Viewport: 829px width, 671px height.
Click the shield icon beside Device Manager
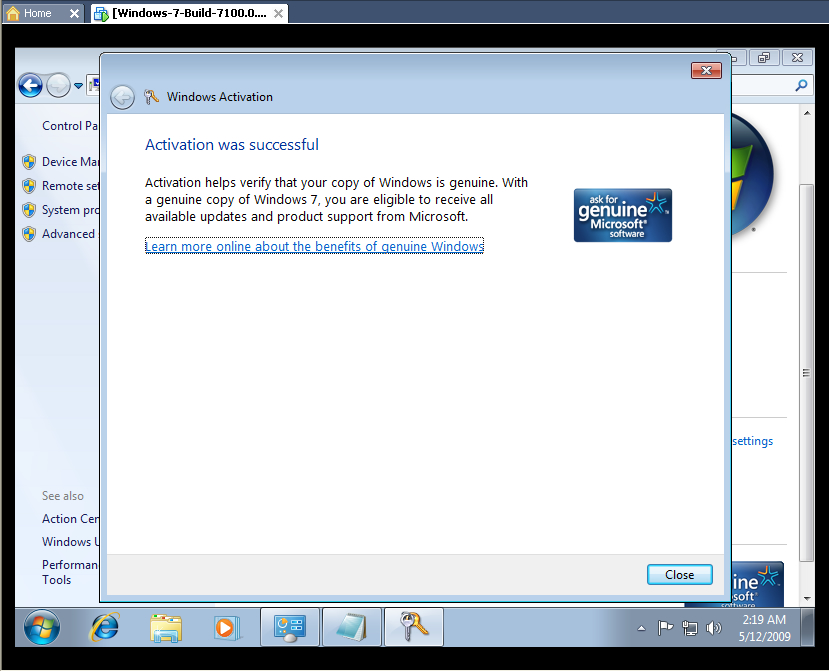click(x=29, y=162)
